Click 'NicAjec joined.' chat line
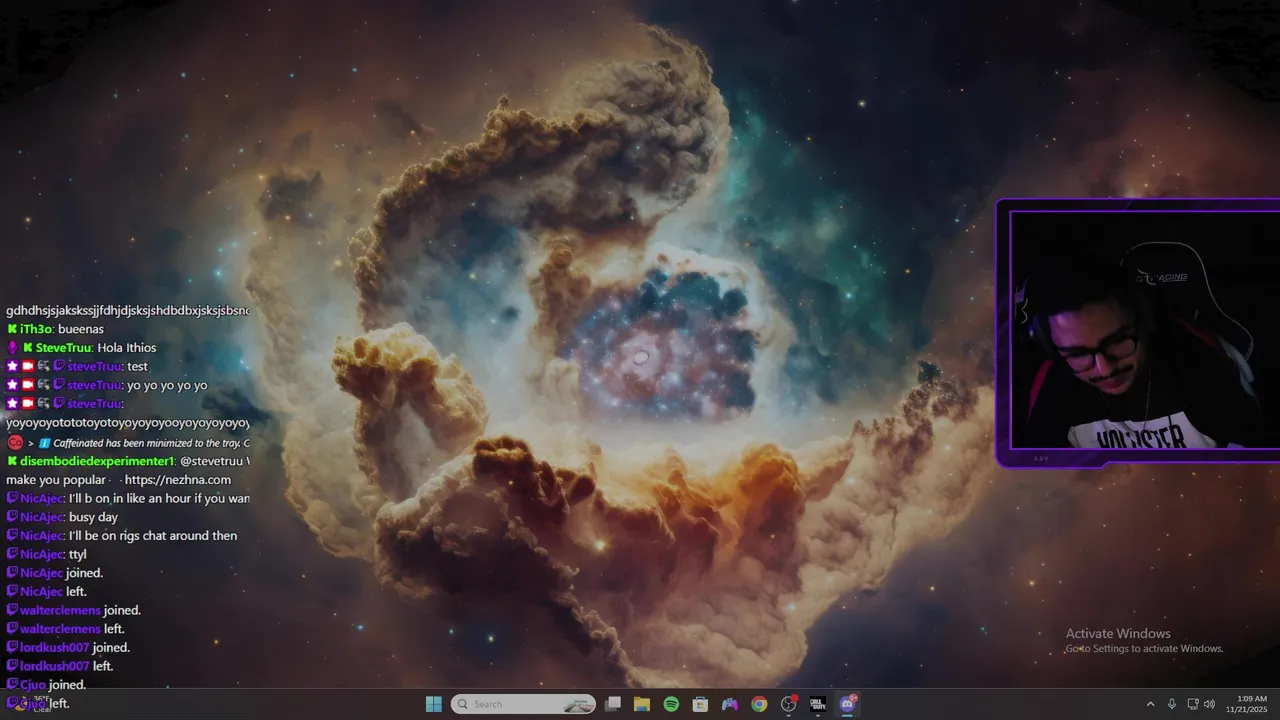The height and width of the screenshot is (720, 1280). (55, 573)
